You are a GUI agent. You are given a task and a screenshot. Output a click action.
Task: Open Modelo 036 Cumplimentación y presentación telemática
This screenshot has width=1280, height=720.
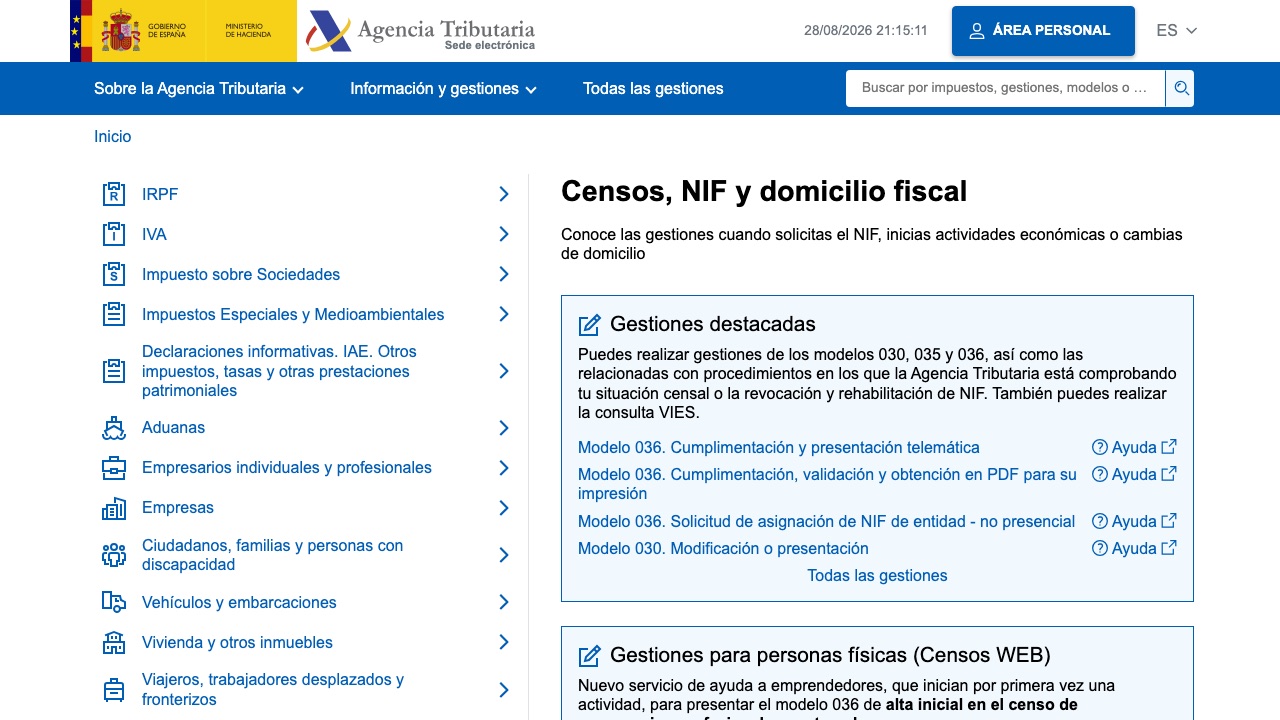click(779, 448)
